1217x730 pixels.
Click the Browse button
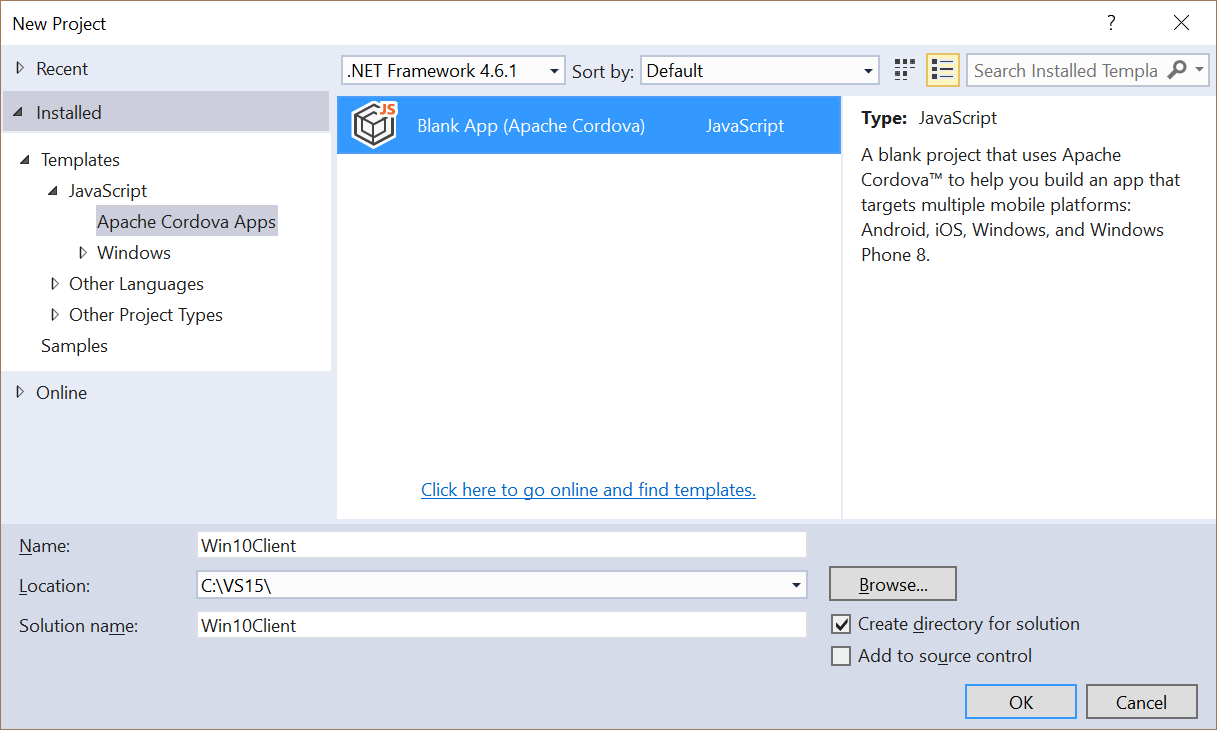pyautogui.click(x=892, y=583)
